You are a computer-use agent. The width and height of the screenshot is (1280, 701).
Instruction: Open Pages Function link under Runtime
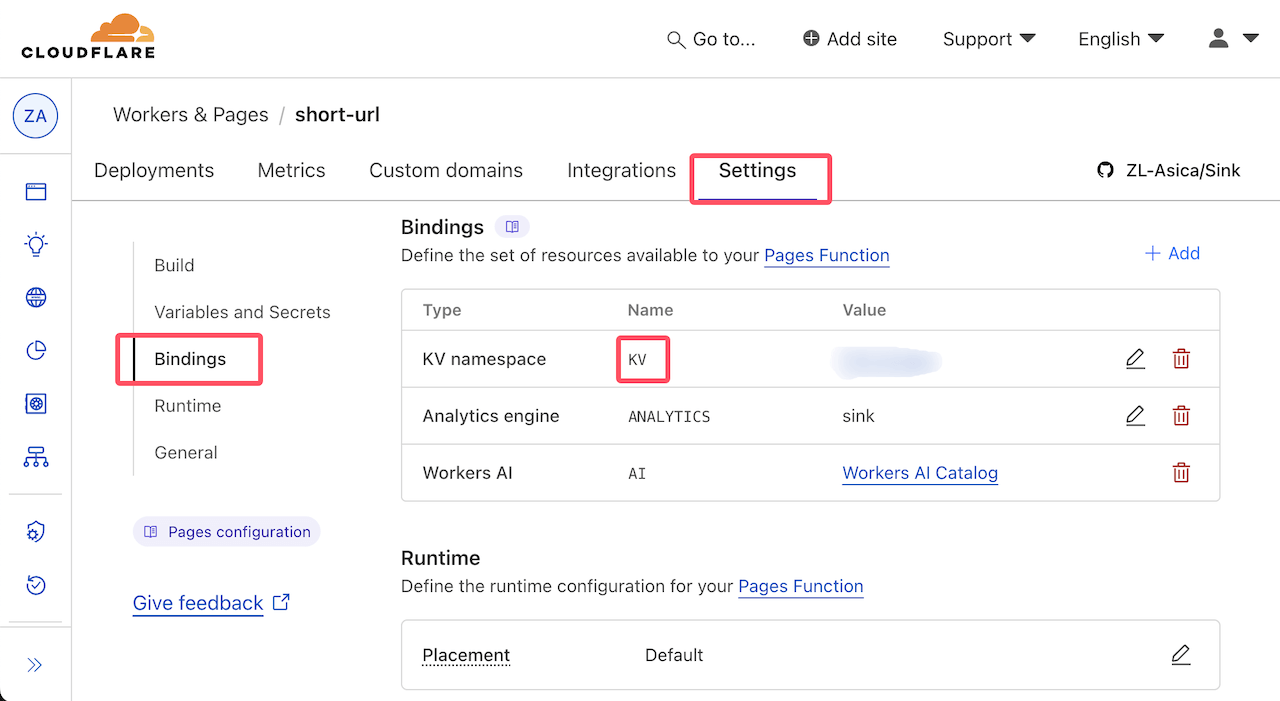801,586
